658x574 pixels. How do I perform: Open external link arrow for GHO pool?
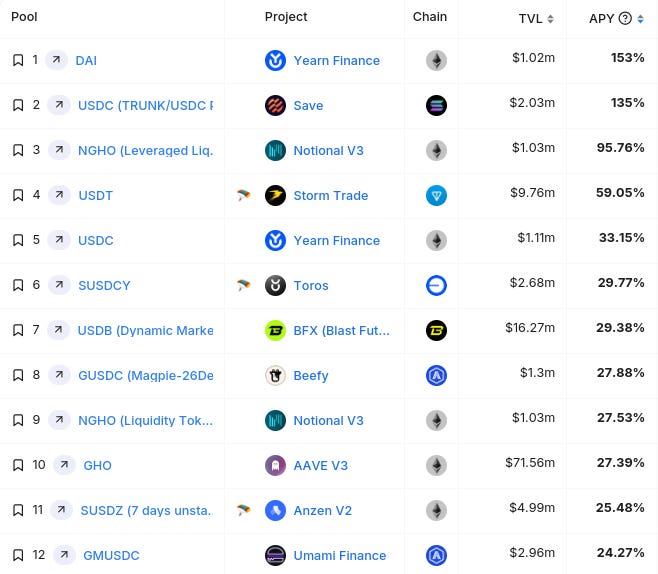point(64,465)
